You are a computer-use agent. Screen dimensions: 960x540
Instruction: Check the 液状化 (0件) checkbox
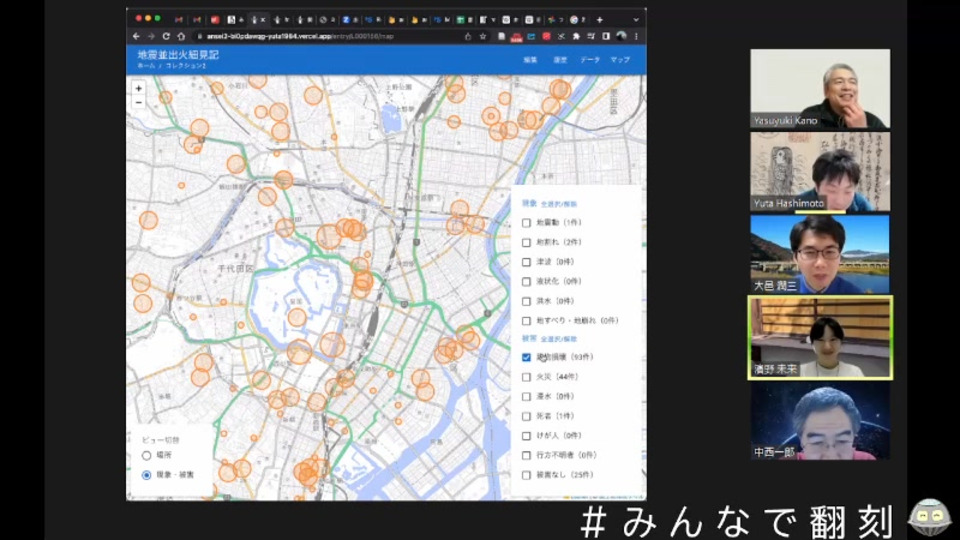tap(526, 282)
